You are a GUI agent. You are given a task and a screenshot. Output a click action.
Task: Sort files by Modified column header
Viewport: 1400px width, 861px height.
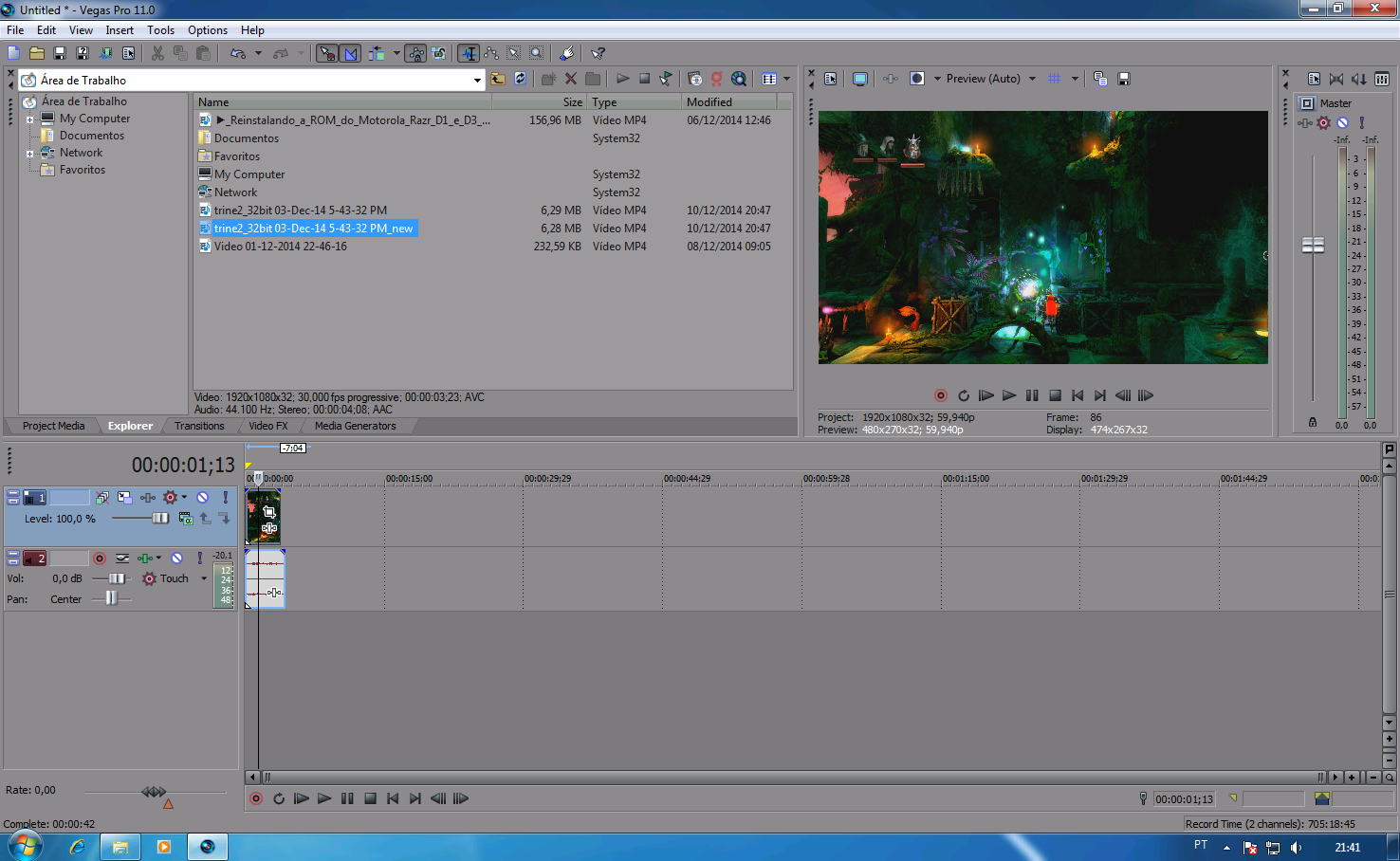[728, 101]
